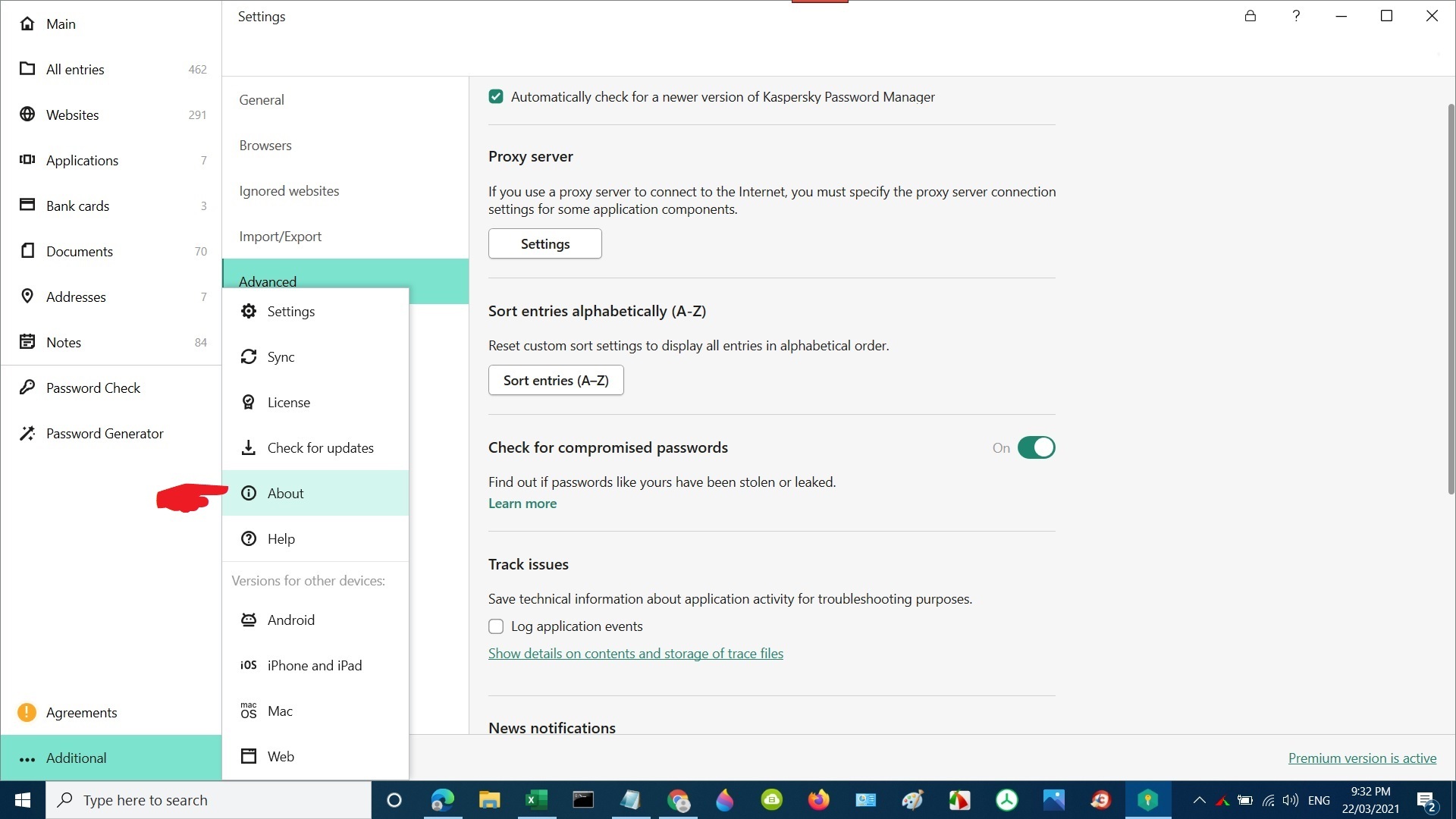
Task: Click the Websites count 291
Action: [x=197, y=115]
